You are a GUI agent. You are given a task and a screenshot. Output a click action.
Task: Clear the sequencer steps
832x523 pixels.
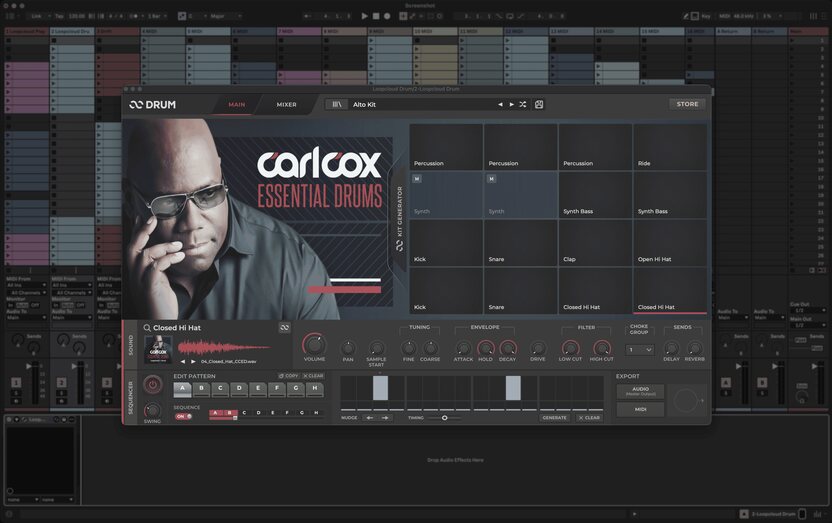(x=589, y=418)
